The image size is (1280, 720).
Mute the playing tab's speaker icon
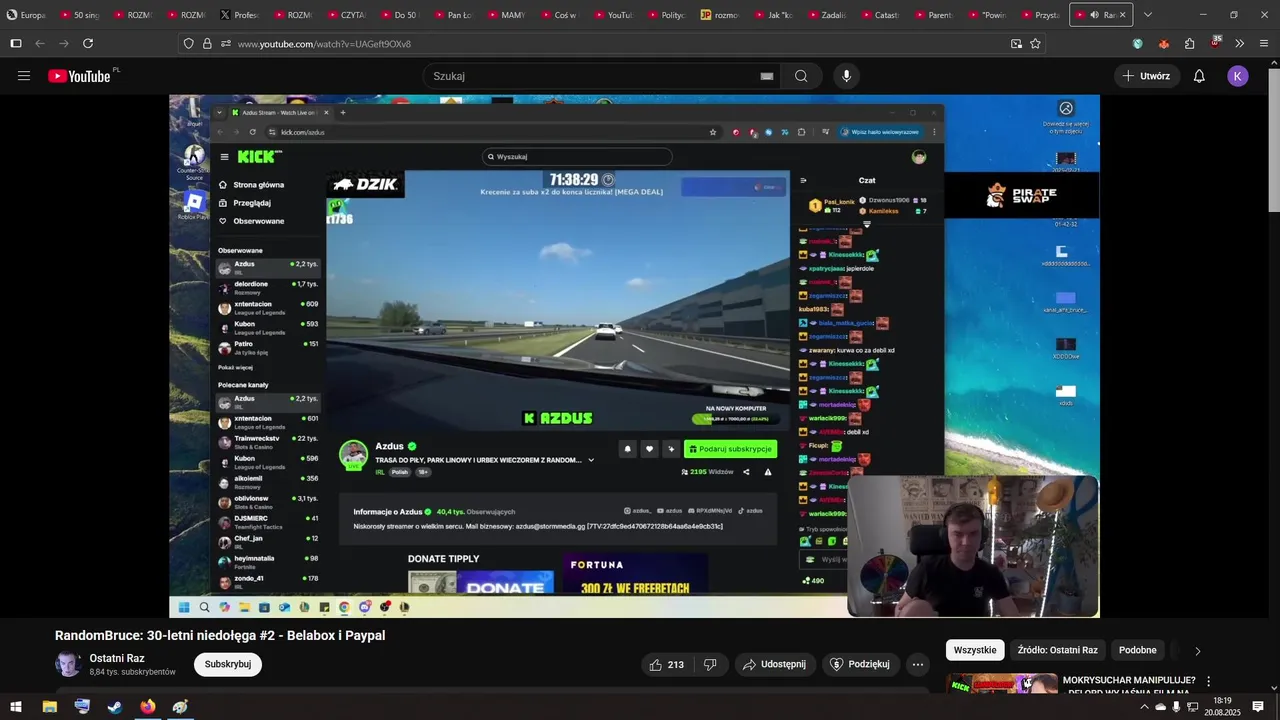pos(1095,15)
